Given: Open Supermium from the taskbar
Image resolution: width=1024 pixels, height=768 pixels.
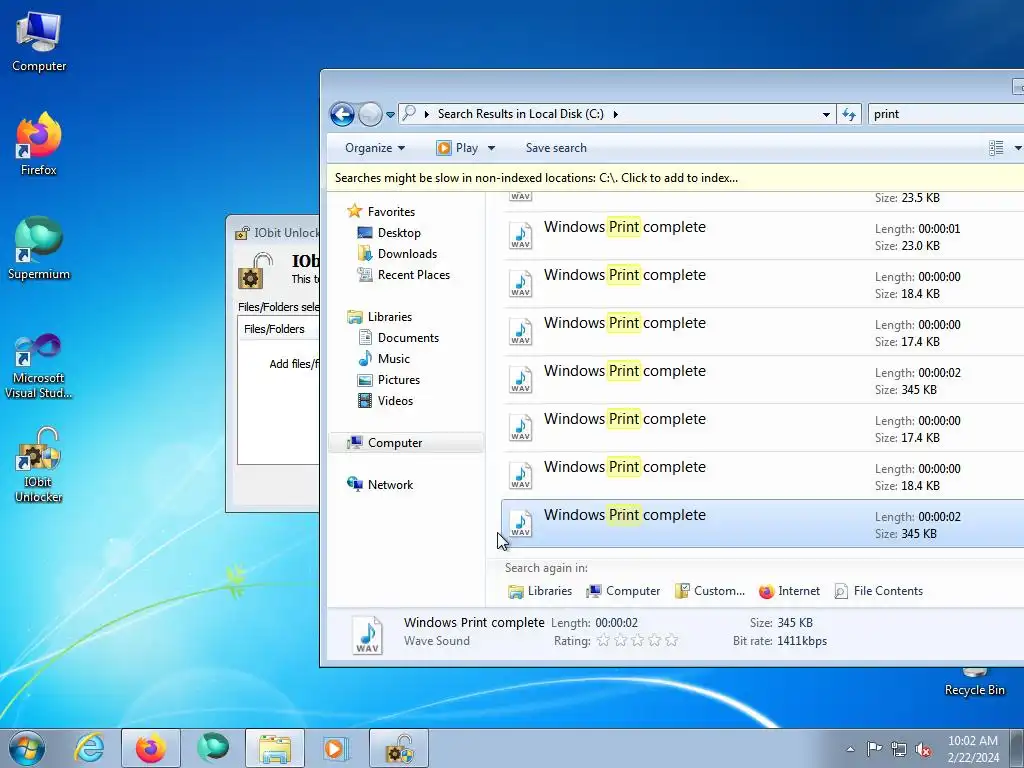Looking at the screenshot, I should coord(213,748).
